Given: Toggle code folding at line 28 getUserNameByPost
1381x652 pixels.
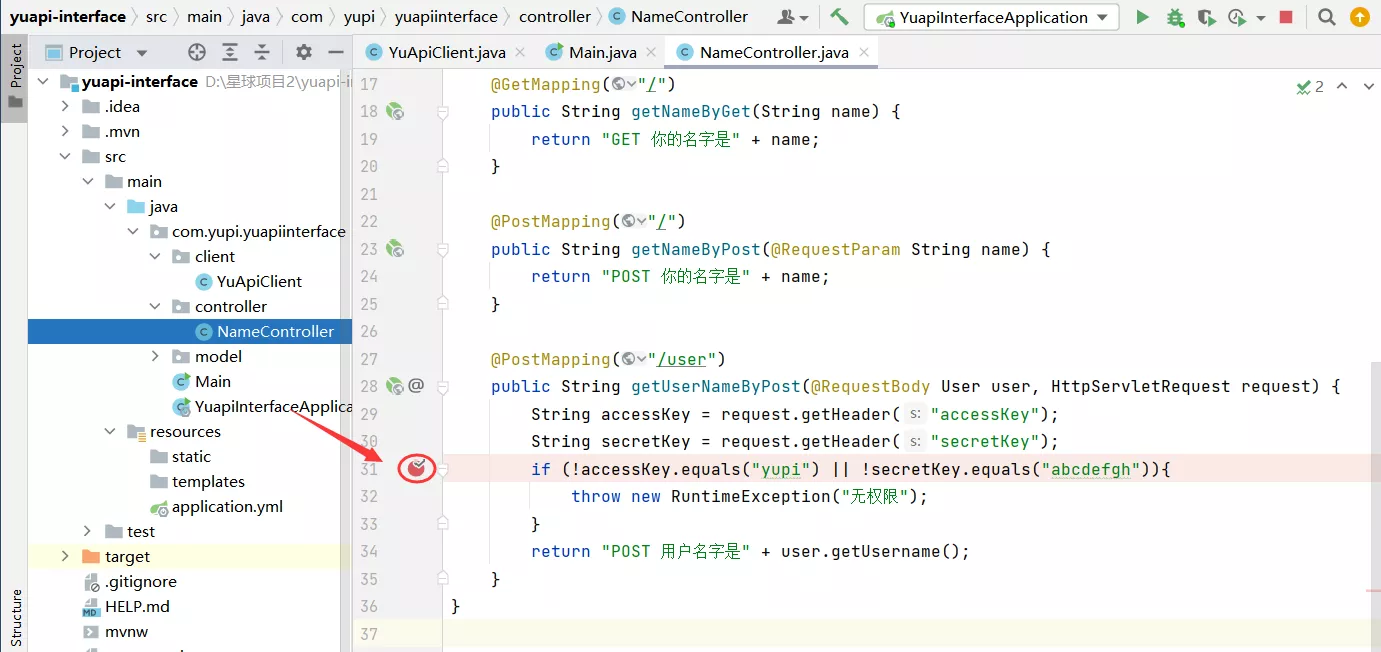Looking at the screenshot, I should [443, 386].
